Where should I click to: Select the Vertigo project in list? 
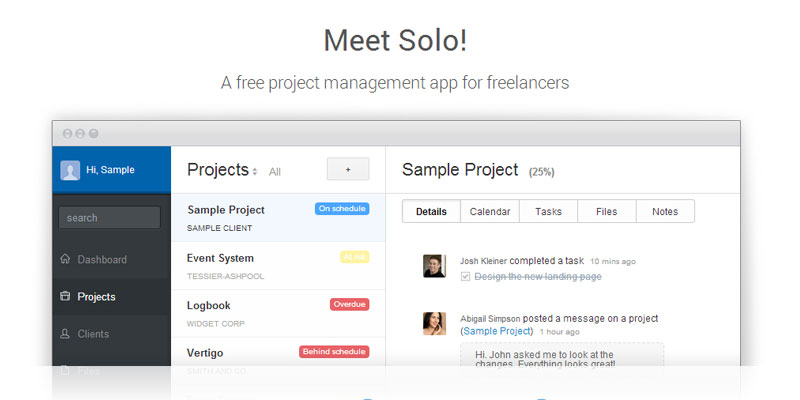point(207,353)
